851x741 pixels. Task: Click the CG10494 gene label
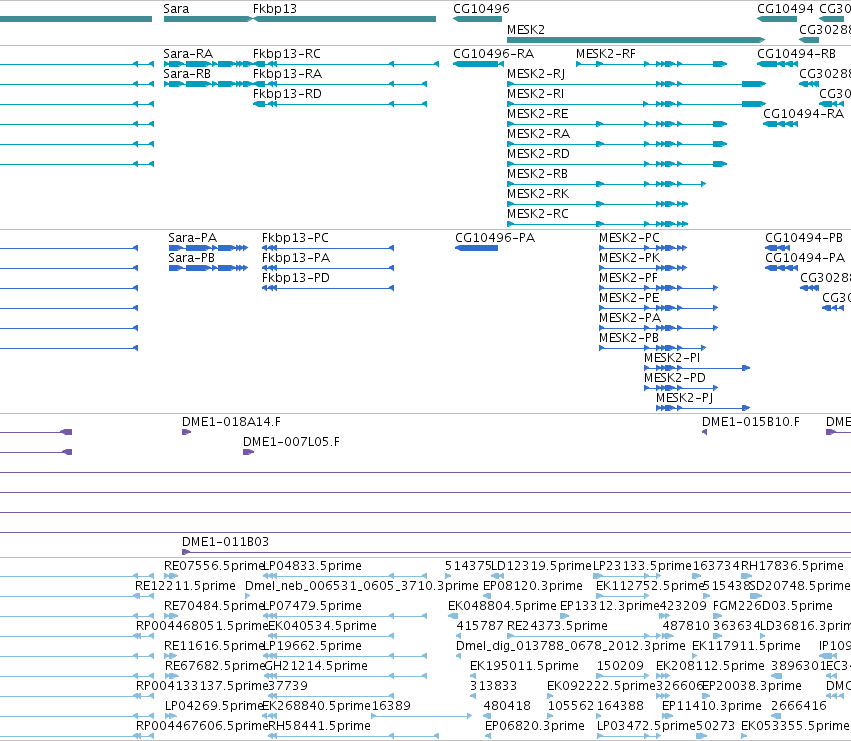[x=785, y=9]
